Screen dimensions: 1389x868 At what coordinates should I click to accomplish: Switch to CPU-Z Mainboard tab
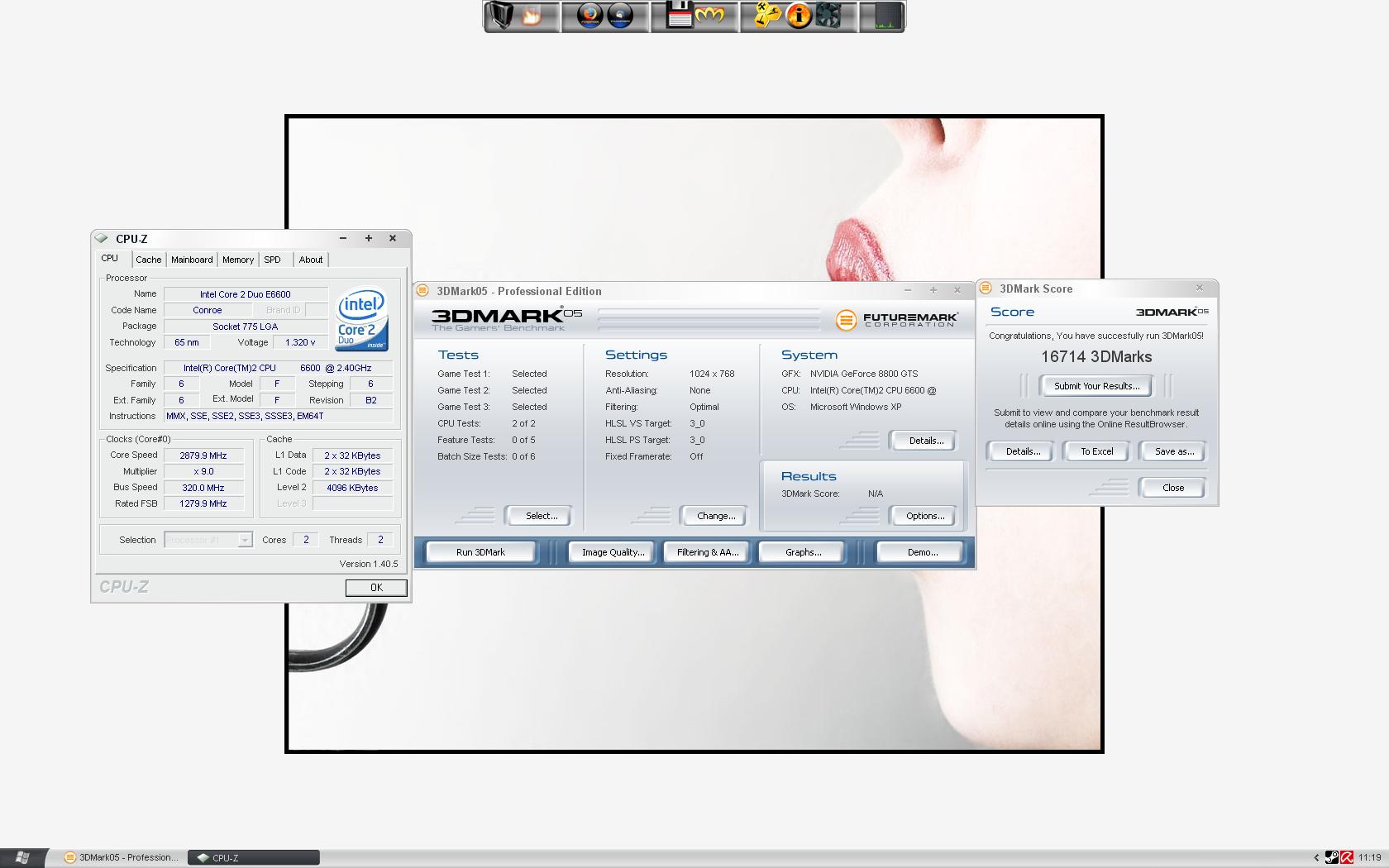192,260
